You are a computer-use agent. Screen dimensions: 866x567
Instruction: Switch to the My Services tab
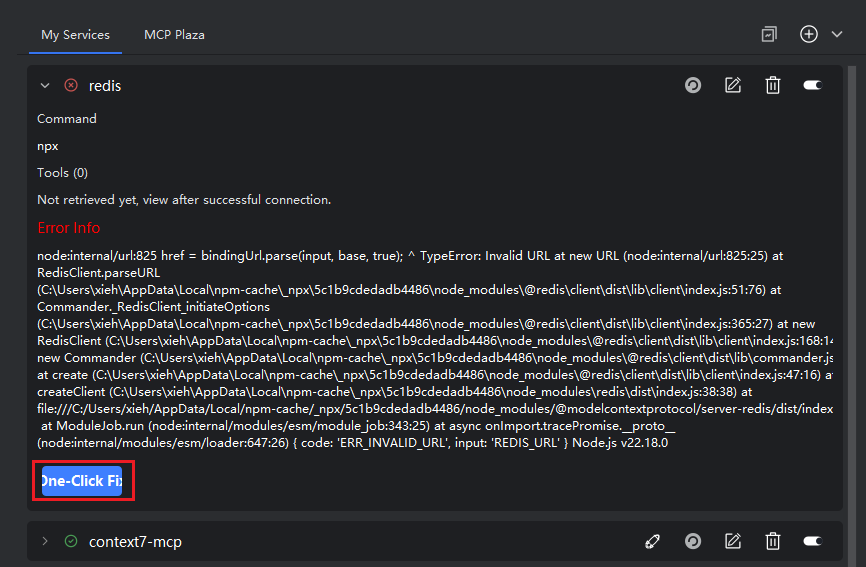coord(75,34)
